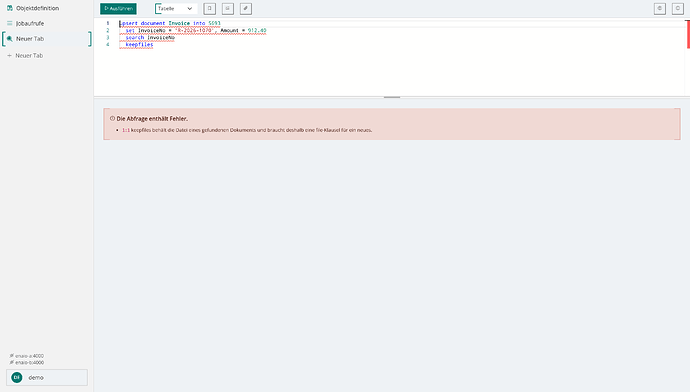
Task: Click the bookmark icon button in toolbar
Action: 209,8
